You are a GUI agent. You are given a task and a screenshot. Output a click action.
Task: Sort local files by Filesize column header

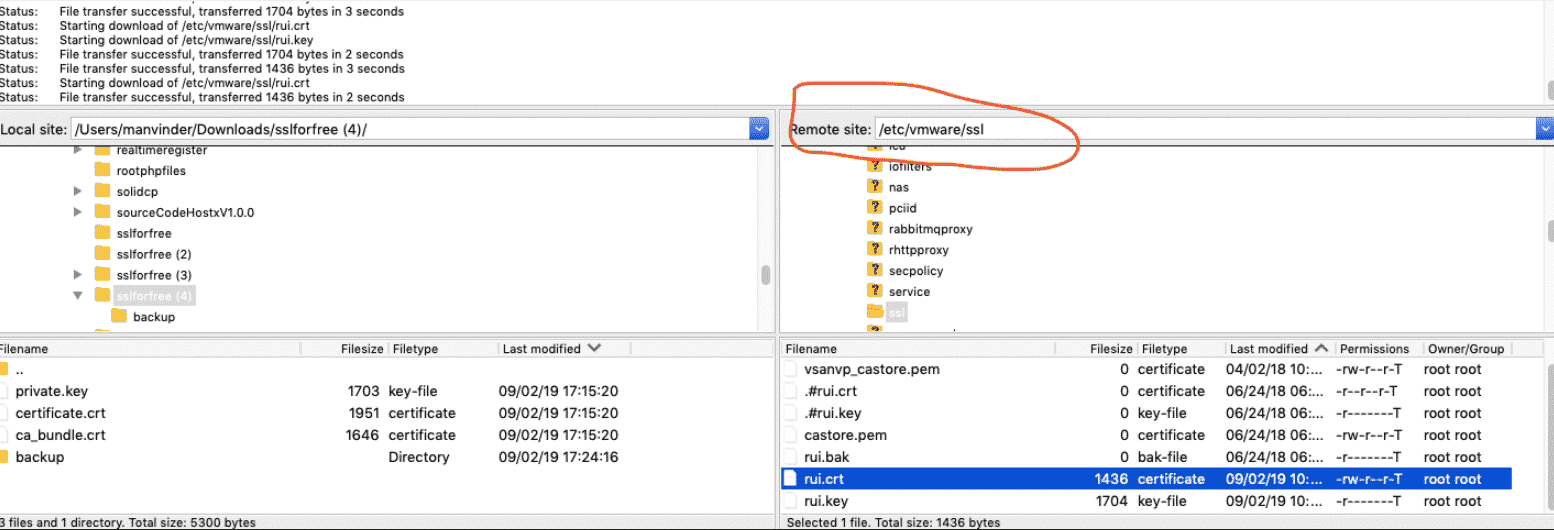(361, 349)
